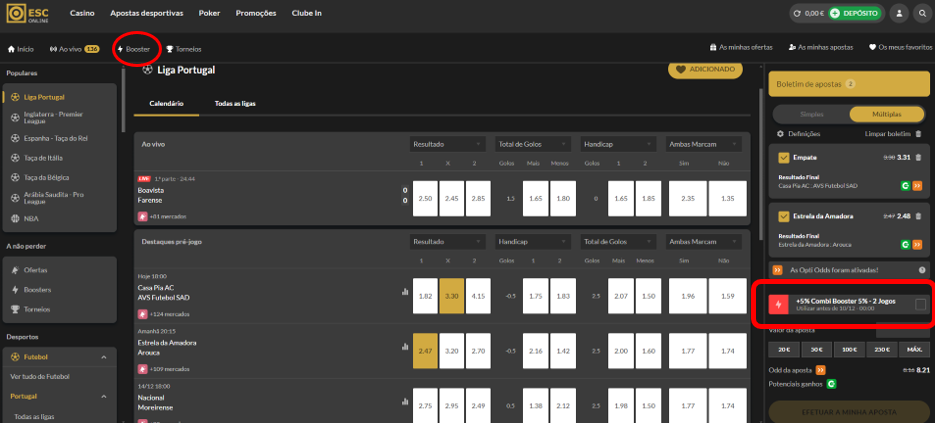This screenshot has width=935, height=423.
Task: Remove Estrela da Amadora bet via trash icon
Action: coord(918,216)
